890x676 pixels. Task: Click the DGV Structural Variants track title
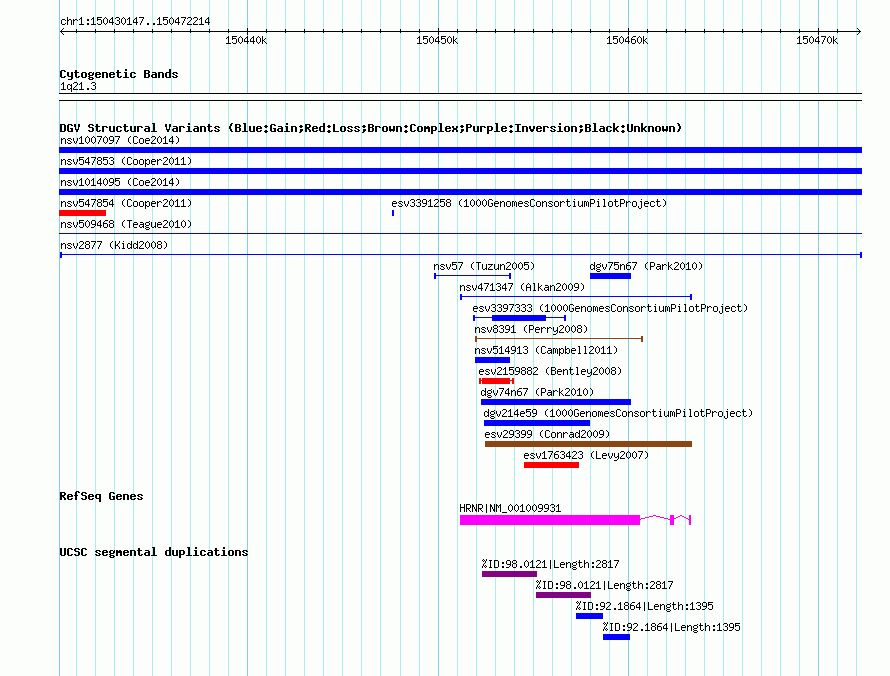[370, 128]
